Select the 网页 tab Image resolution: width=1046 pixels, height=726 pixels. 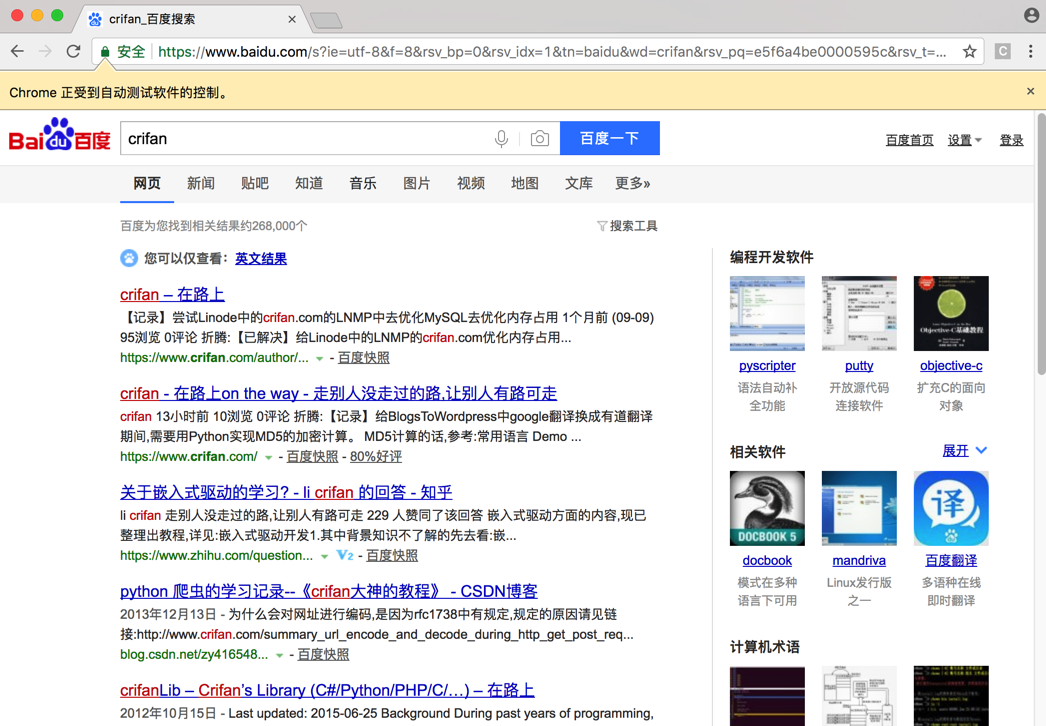tap(147, 184)
